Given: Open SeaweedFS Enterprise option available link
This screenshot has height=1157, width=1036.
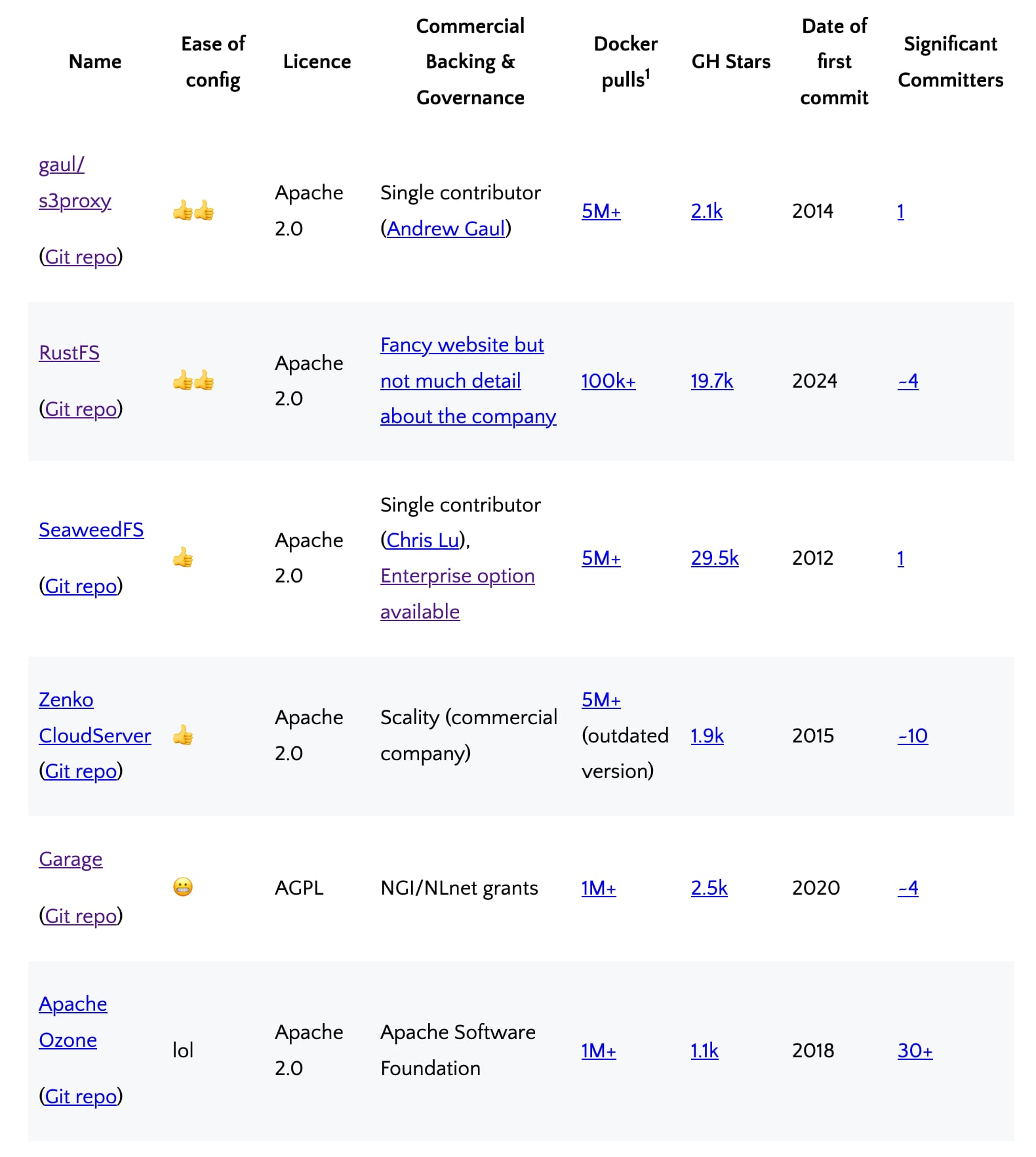Looking at the screenshot, I should (x=457, y=575).
